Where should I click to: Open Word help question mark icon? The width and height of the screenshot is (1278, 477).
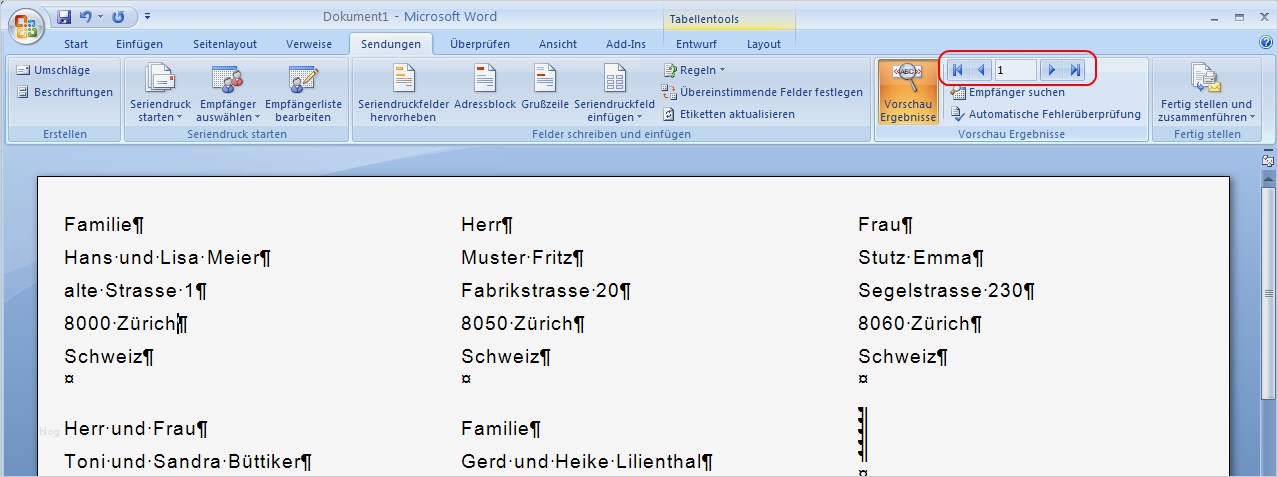[x=1265, y=43]
